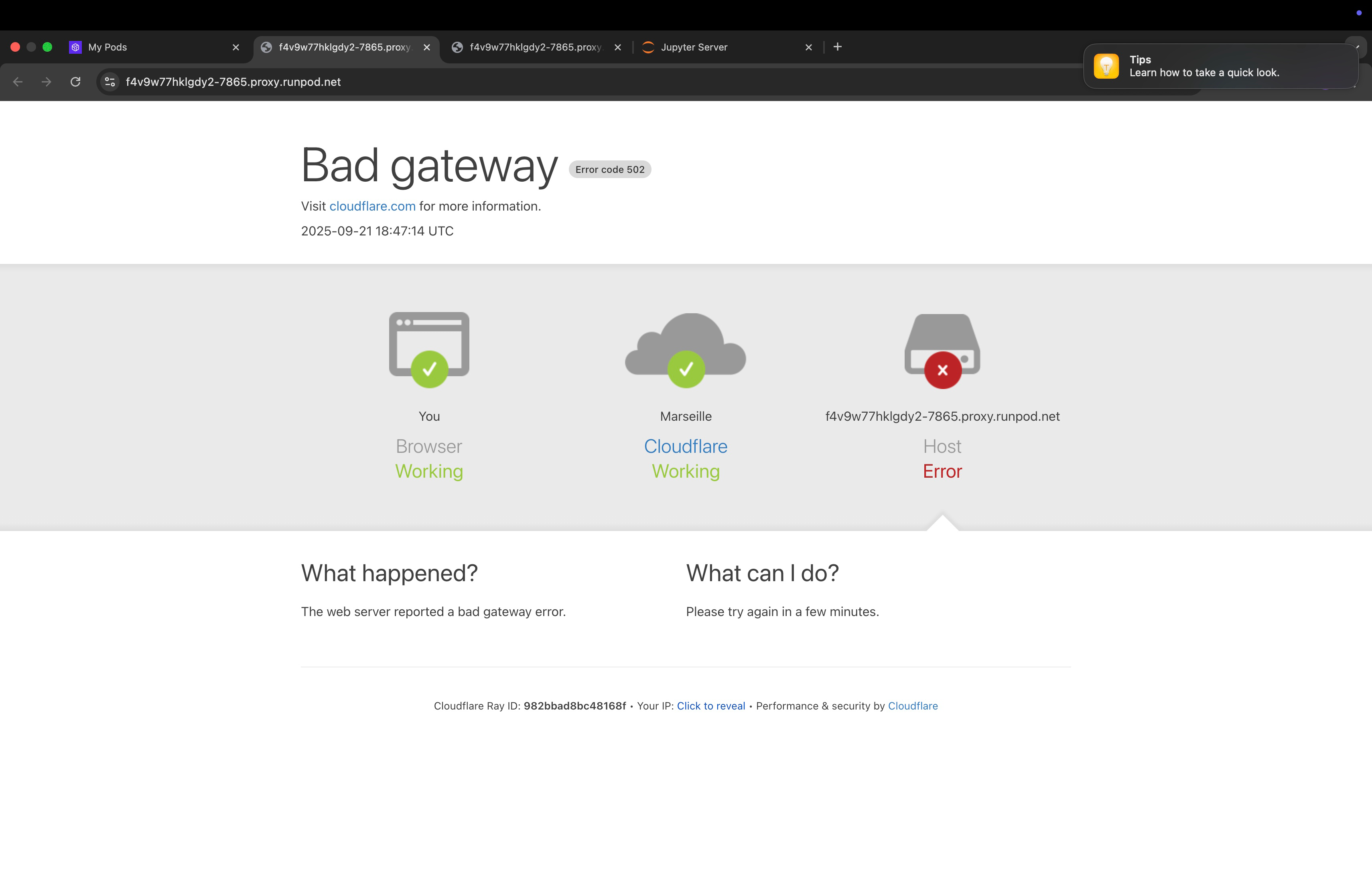The width and height of the screenshot is (1372, 888).
Task: Click the blue Cloudflare heading link
Action: [686, 446]
